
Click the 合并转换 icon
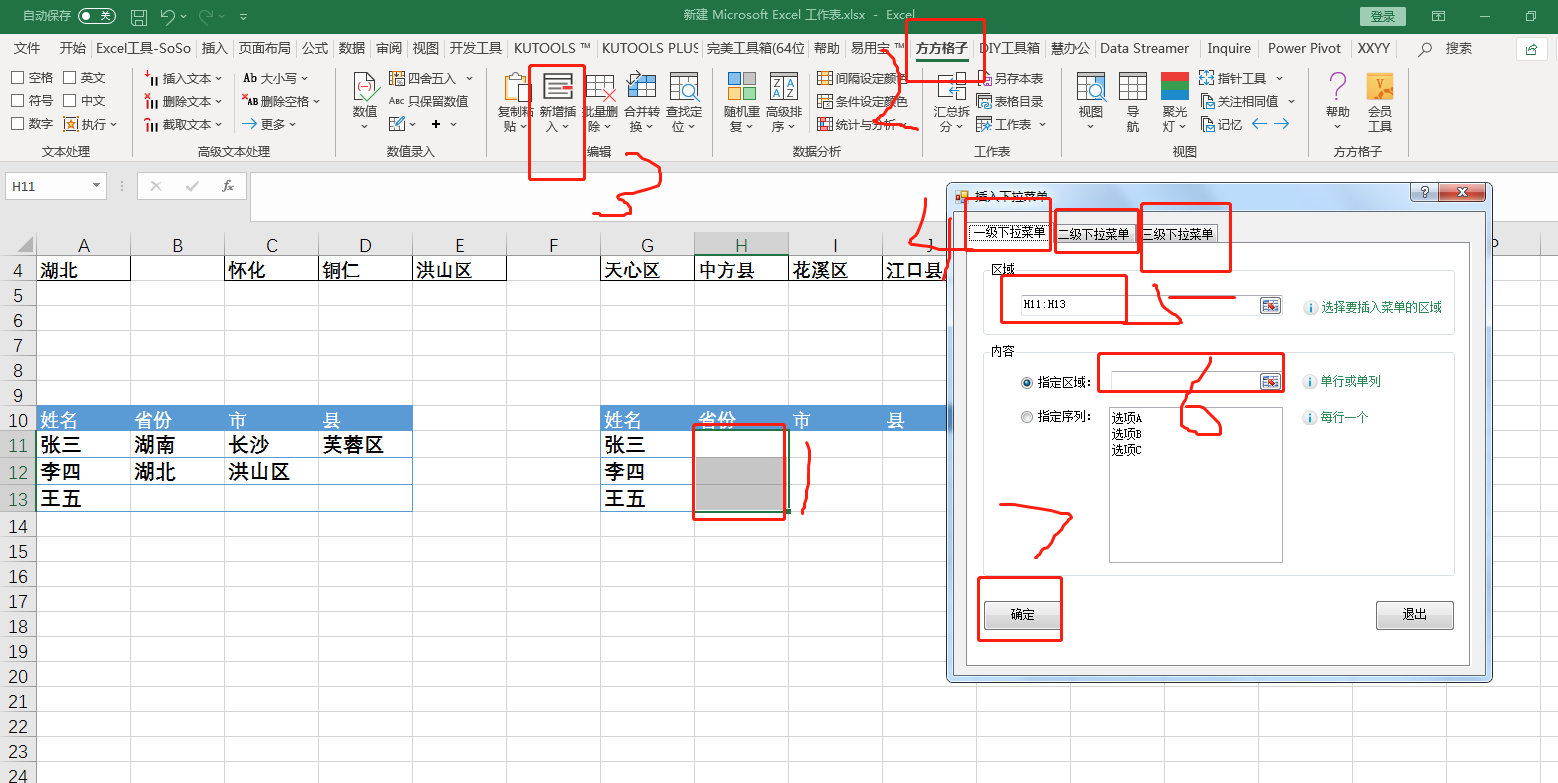click(x=641, y=103)
